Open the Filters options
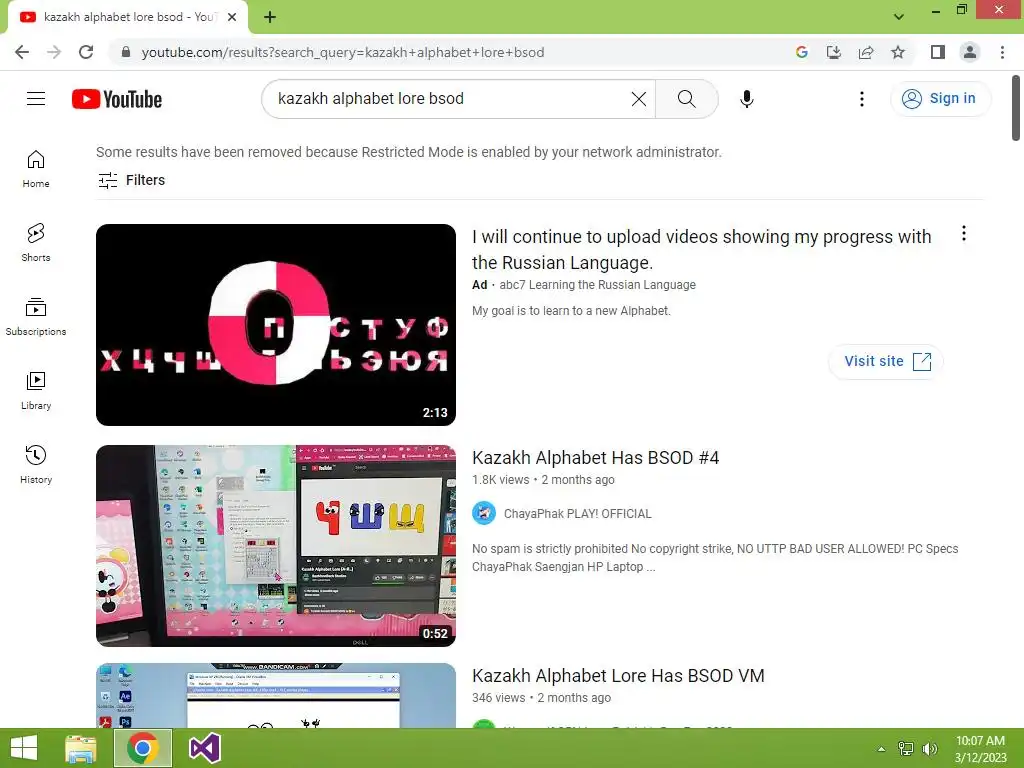 pyautogui.click(x=131, y=180)
